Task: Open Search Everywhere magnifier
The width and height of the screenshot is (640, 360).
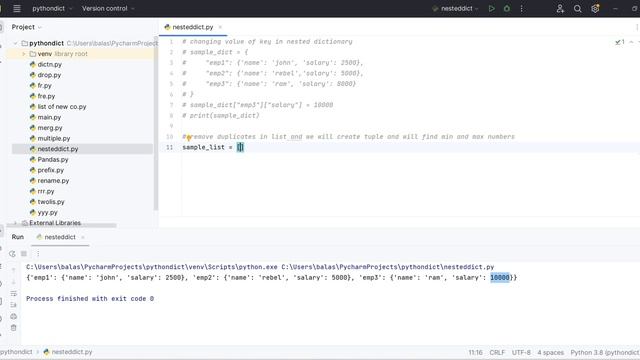Action: click(578, 8)
